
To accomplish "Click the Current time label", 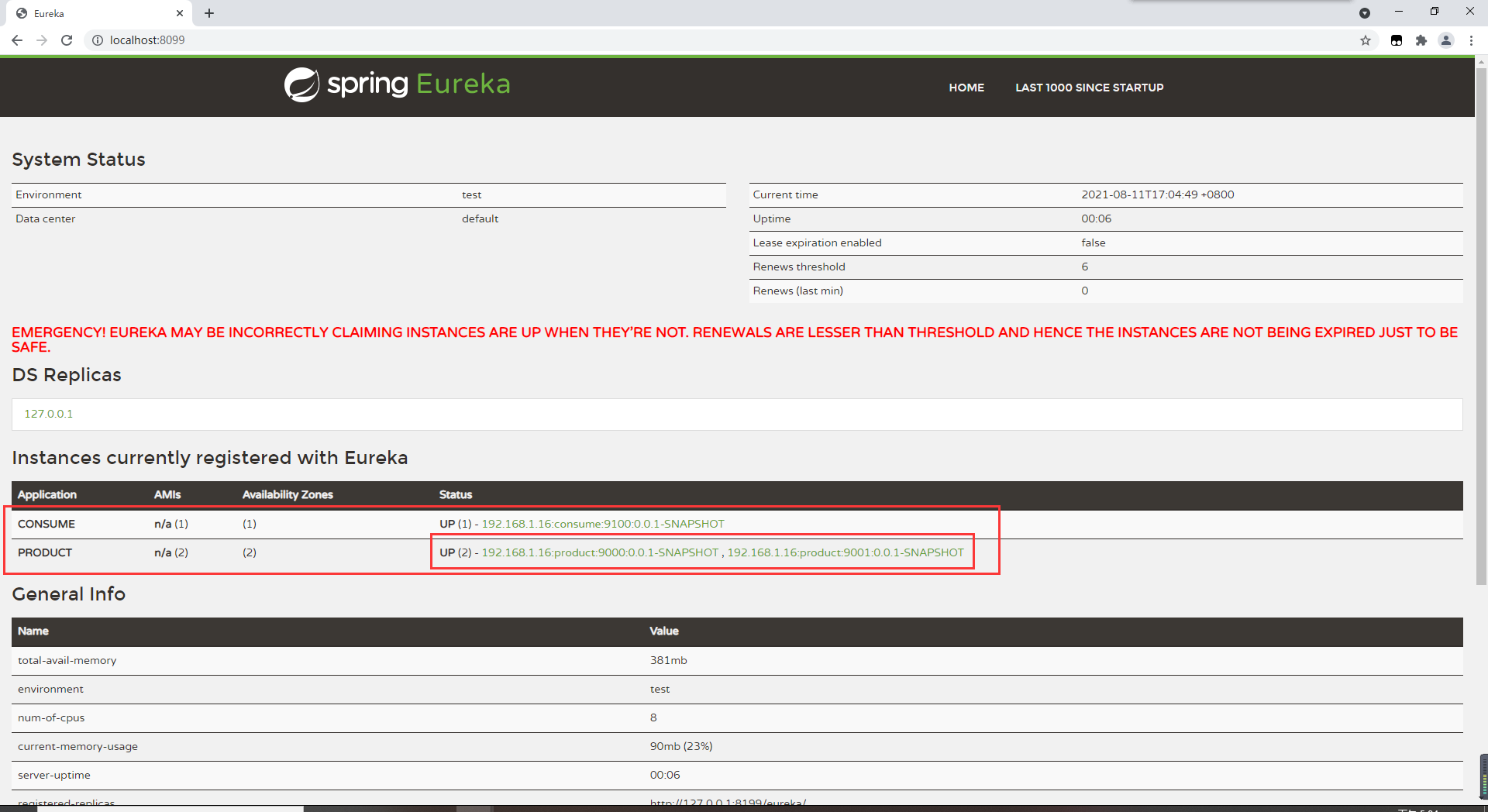I will [785, 194].
